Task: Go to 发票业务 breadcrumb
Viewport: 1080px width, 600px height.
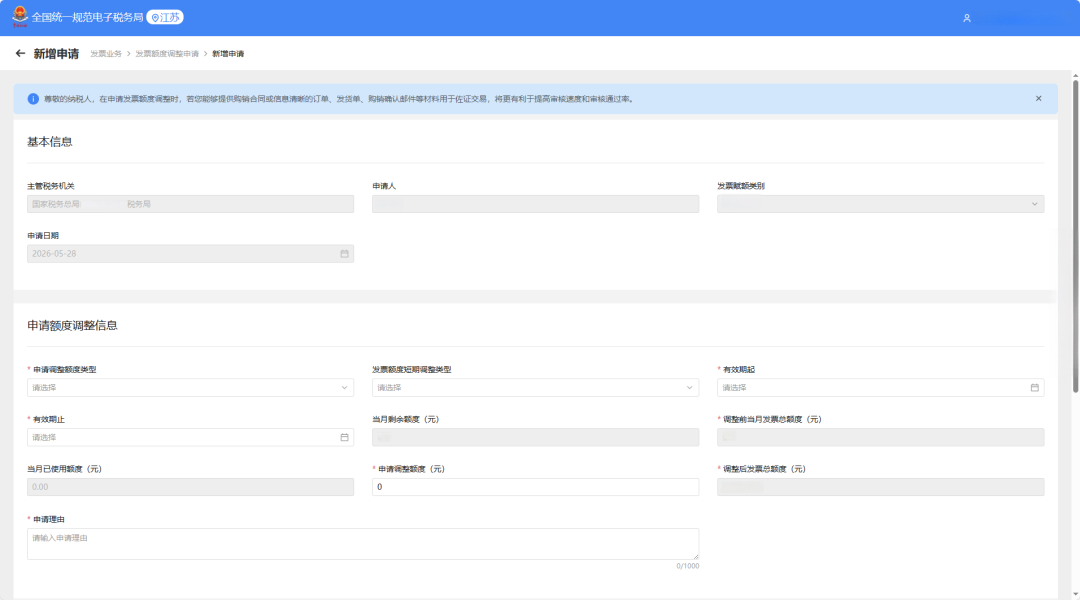Action: click(x=105, y=54)
